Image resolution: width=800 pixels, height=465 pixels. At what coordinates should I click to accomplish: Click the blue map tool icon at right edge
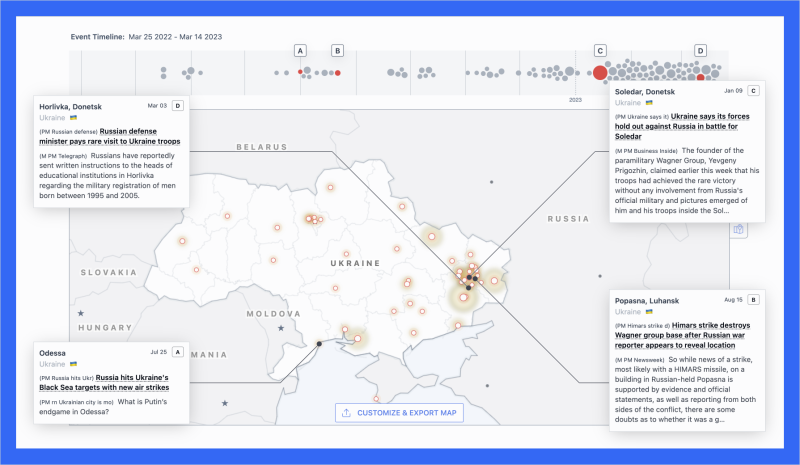(739, 229)
